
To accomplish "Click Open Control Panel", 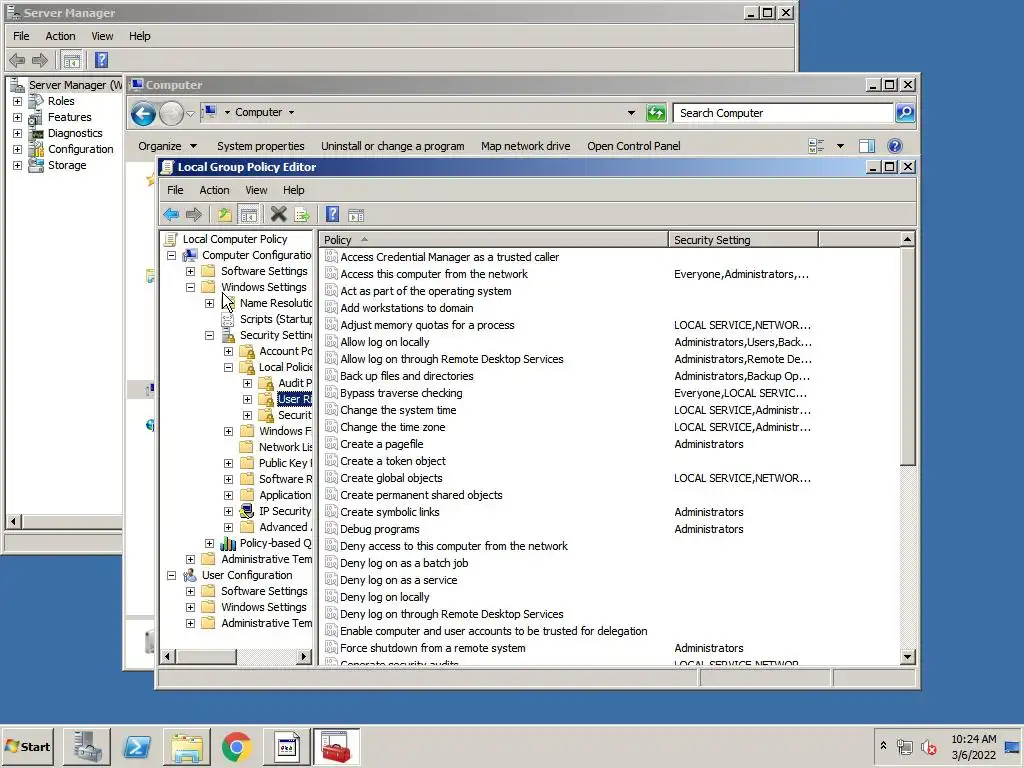I will [x=633, y=146].
